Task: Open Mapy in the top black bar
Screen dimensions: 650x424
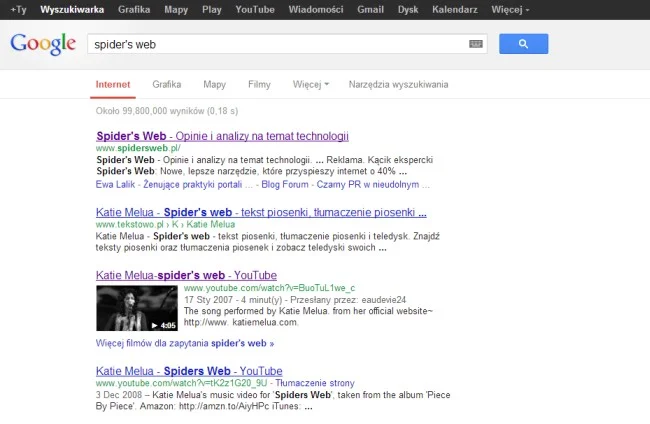Action: click(x=176, y=10)
